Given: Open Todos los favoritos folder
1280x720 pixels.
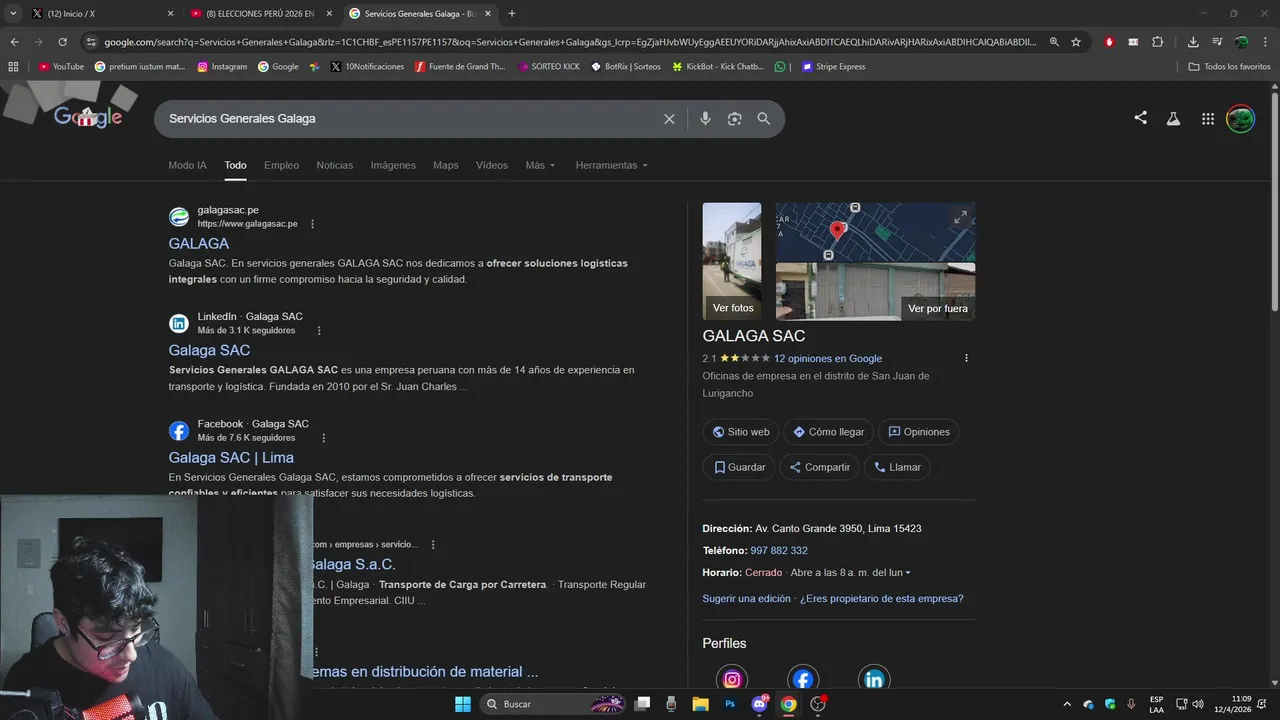Looking at the screenshot, I should tap(1229, 66).
